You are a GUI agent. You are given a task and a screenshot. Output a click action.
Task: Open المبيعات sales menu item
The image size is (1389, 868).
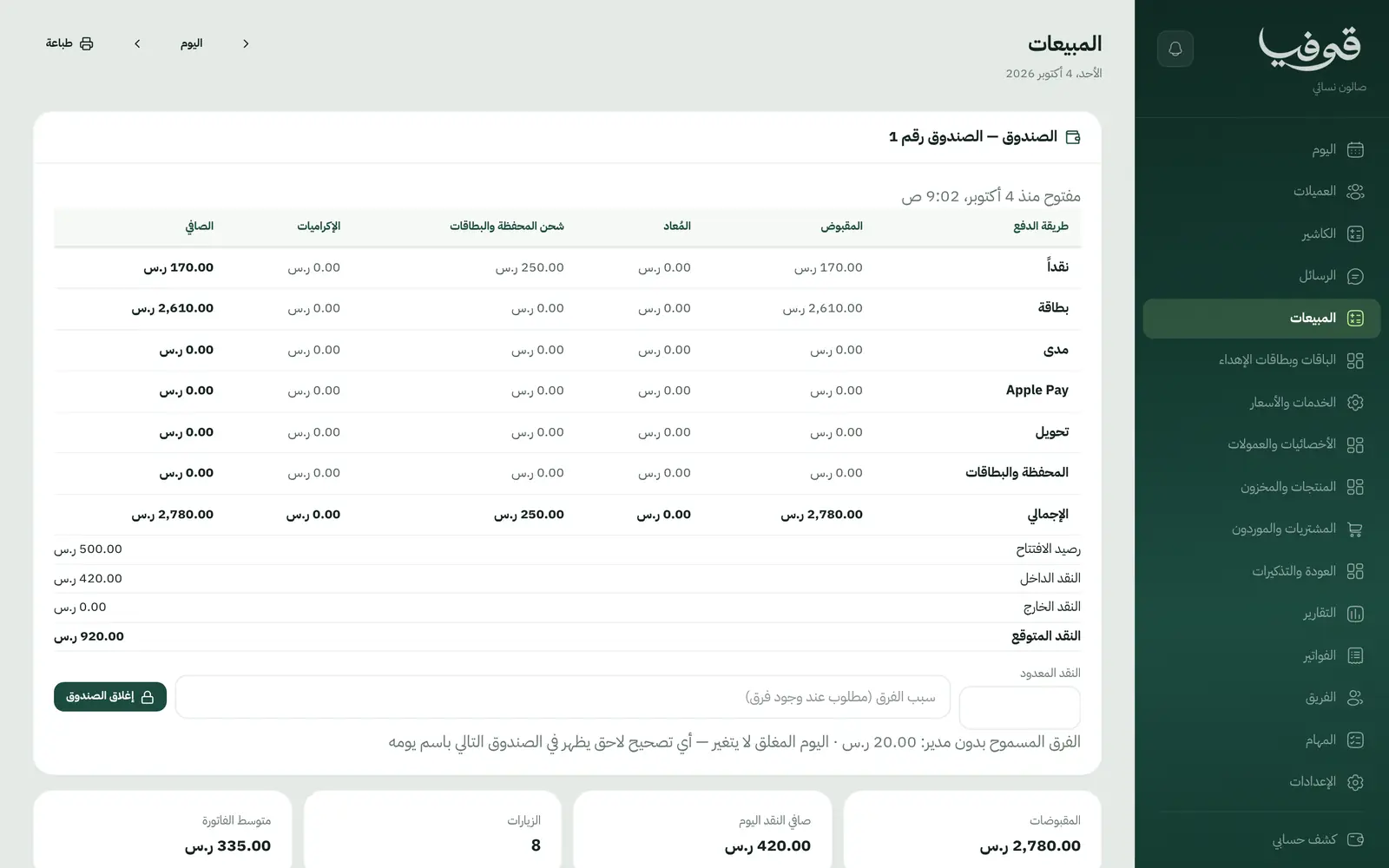coord(1261,319)
